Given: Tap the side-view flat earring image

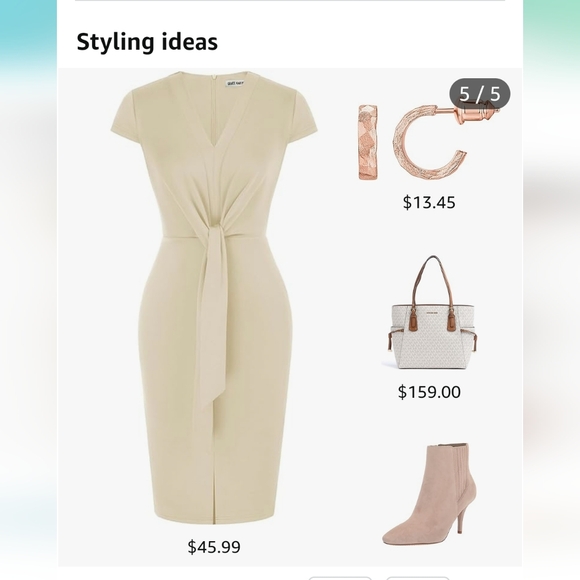Looking at the screenshot, I should [x=368, y=142].
